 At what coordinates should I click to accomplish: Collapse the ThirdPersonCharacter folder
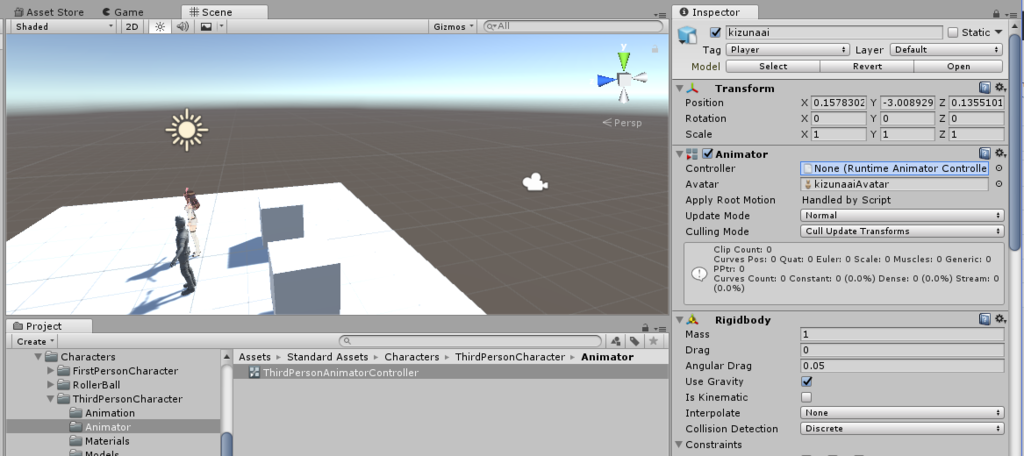[50, 399]
